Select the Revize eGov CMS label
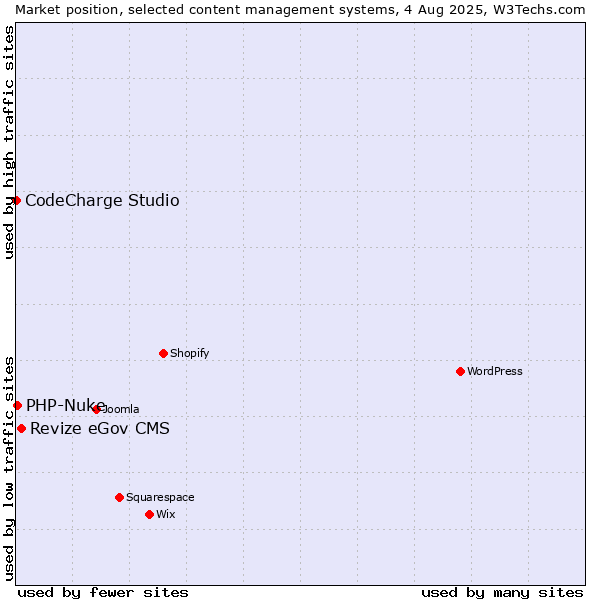The width and height of the screenshot is (600, 600). (x=100, y=428)
